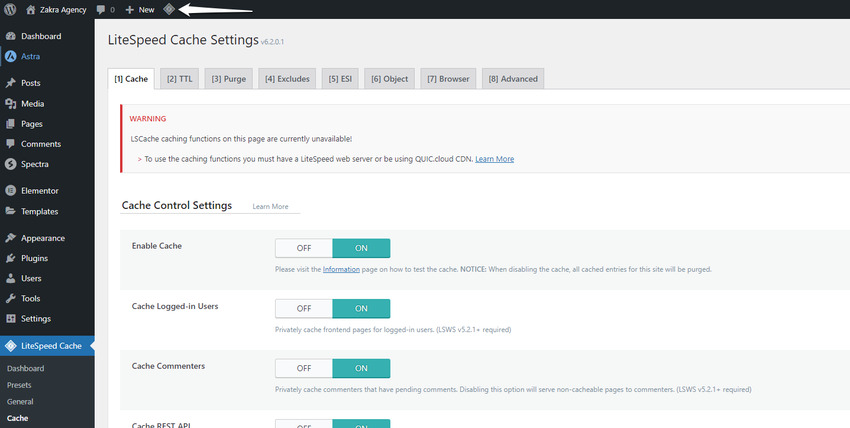Turn off Enable Cache
This screenshot has width=850, height=428.
(303, 248)
